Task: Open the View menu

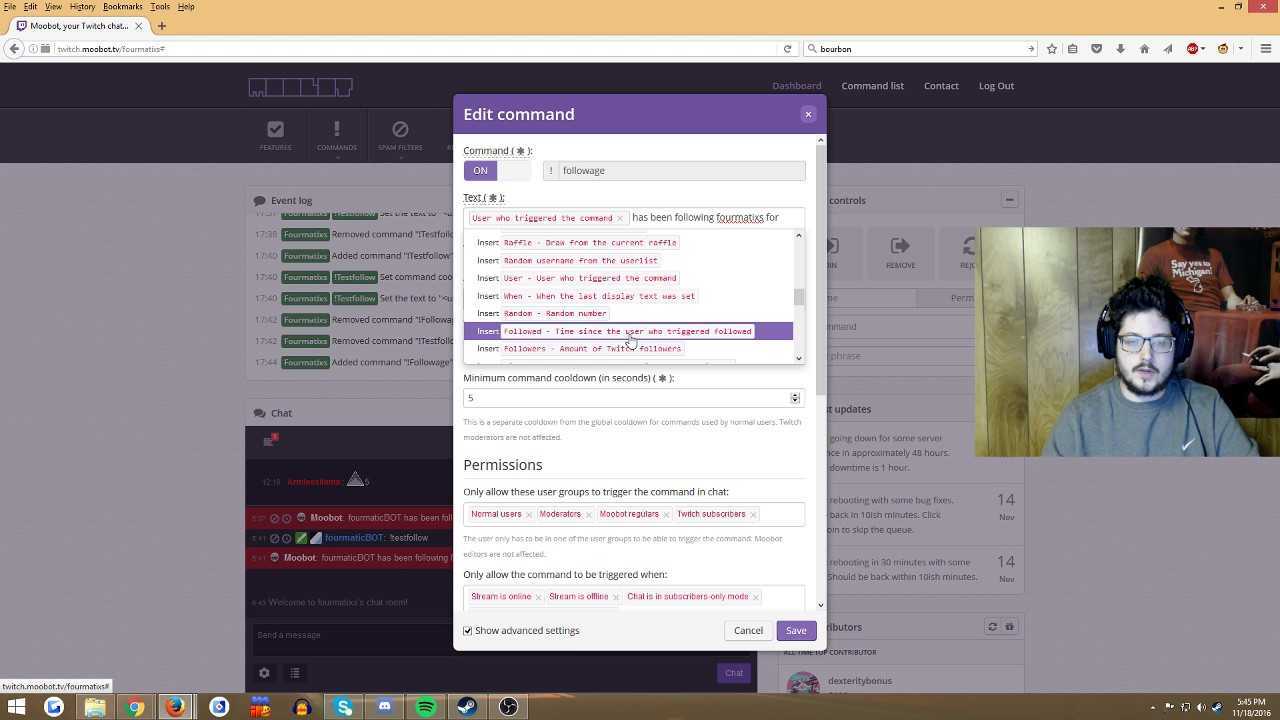Action: click(53, 6)
